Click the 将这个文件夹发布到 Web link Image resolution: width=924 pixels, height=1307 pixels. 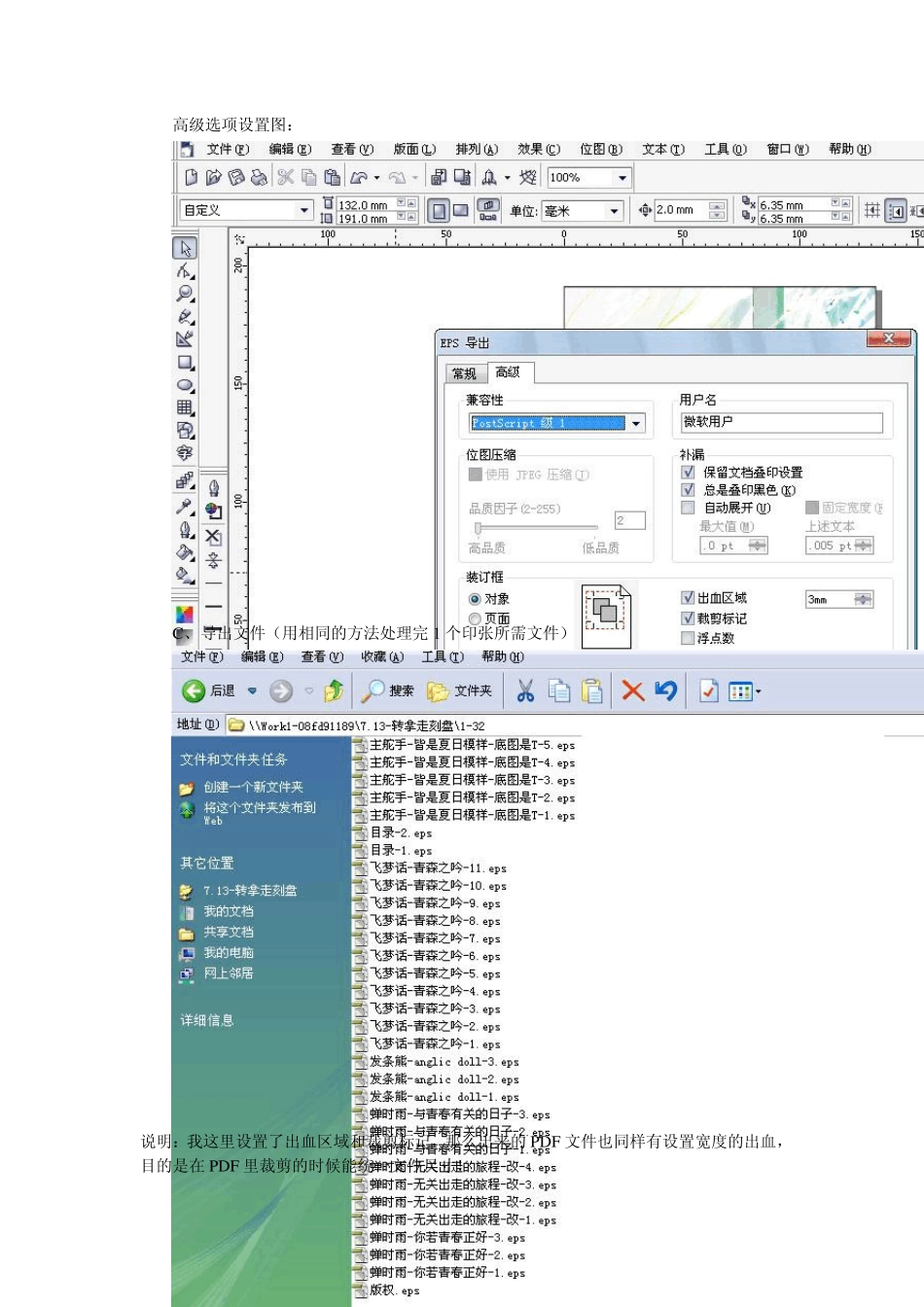[x=260, y=813]
